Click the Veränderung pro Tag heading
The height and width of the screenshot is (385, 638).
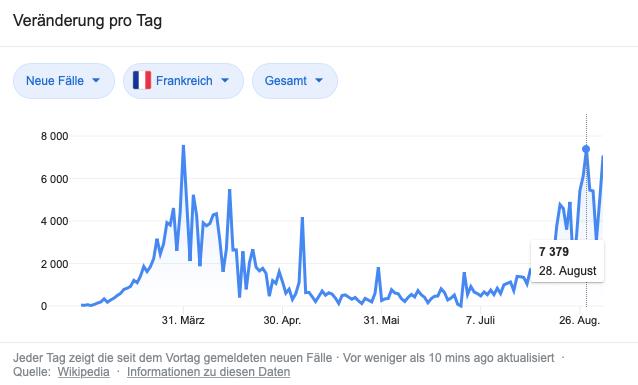[x=87, y=20]
